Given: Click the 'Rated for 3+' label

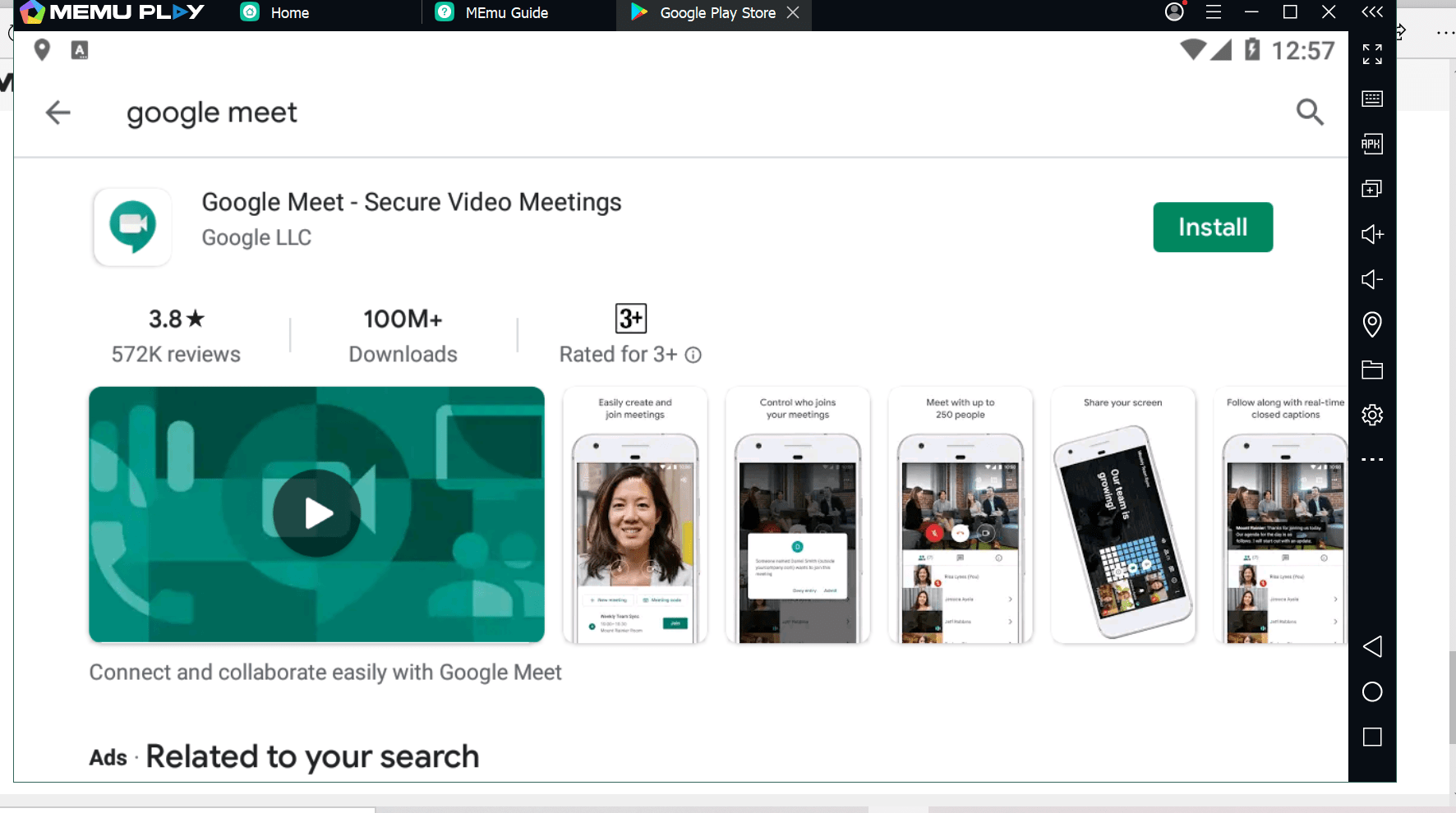Looking at the screenshot, I should (619, 355).
